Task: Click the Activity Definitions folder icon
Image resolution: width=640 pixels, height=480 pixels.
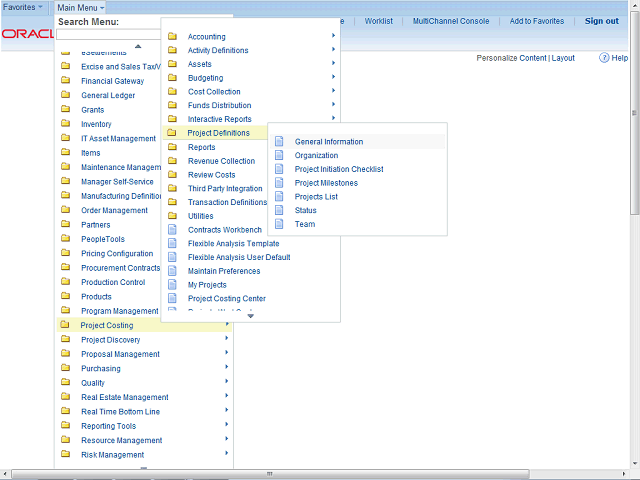Action: 173,50
